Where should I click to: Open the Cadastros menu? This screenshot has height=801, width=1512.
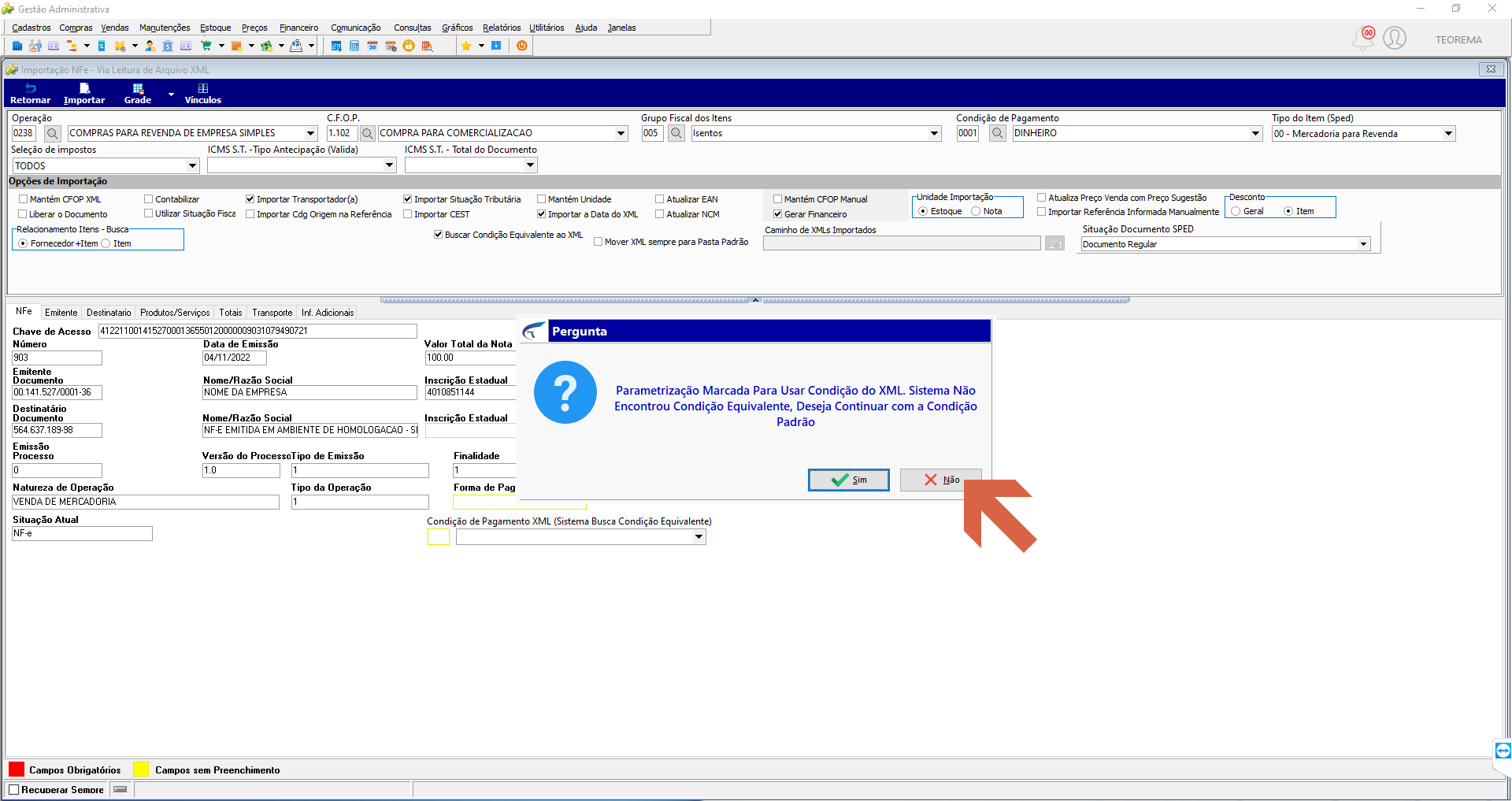[31, 28]
